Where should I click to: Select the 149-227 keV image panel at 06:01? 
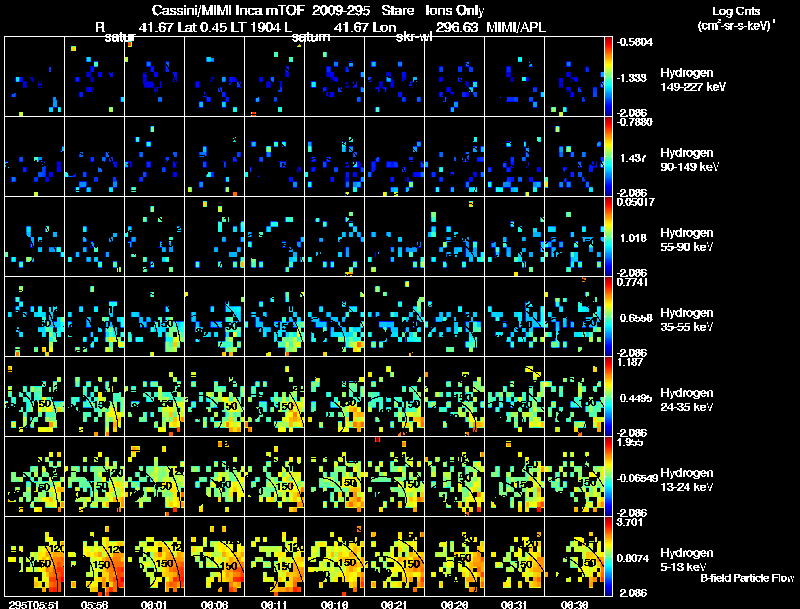(155, 77)
